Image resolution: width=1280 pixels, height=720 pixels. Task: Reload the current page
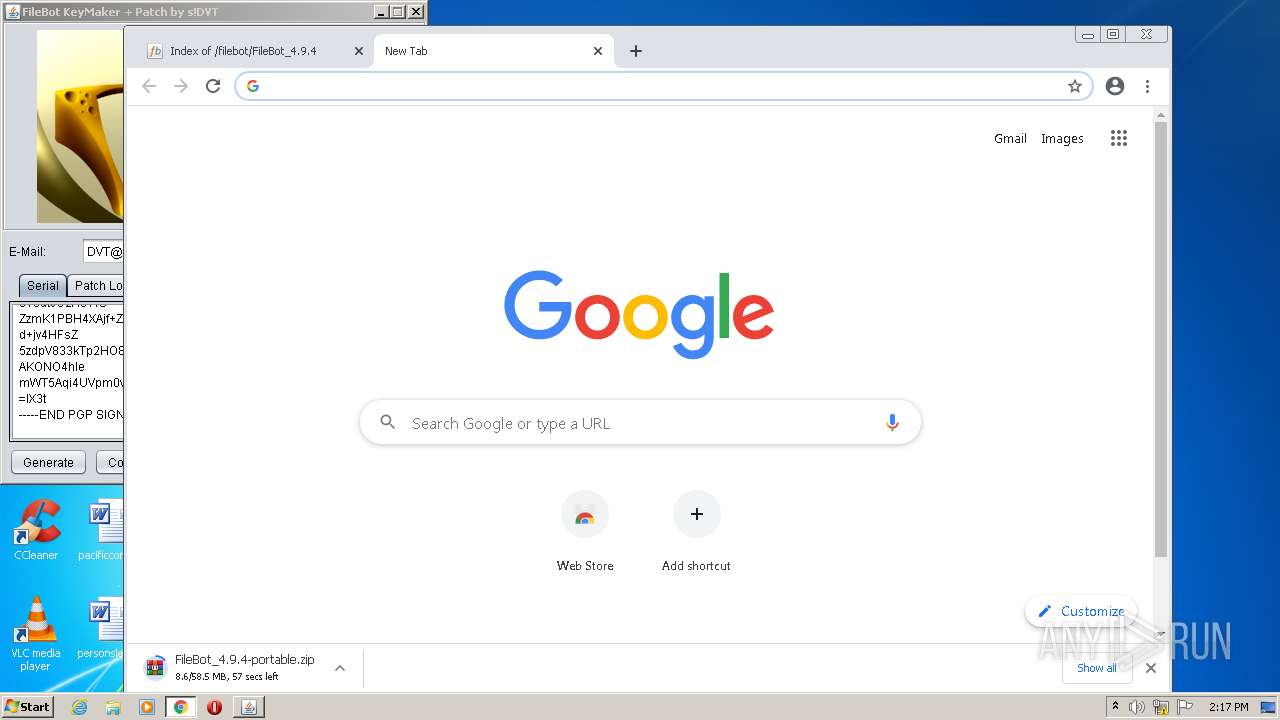click(213, 86)
